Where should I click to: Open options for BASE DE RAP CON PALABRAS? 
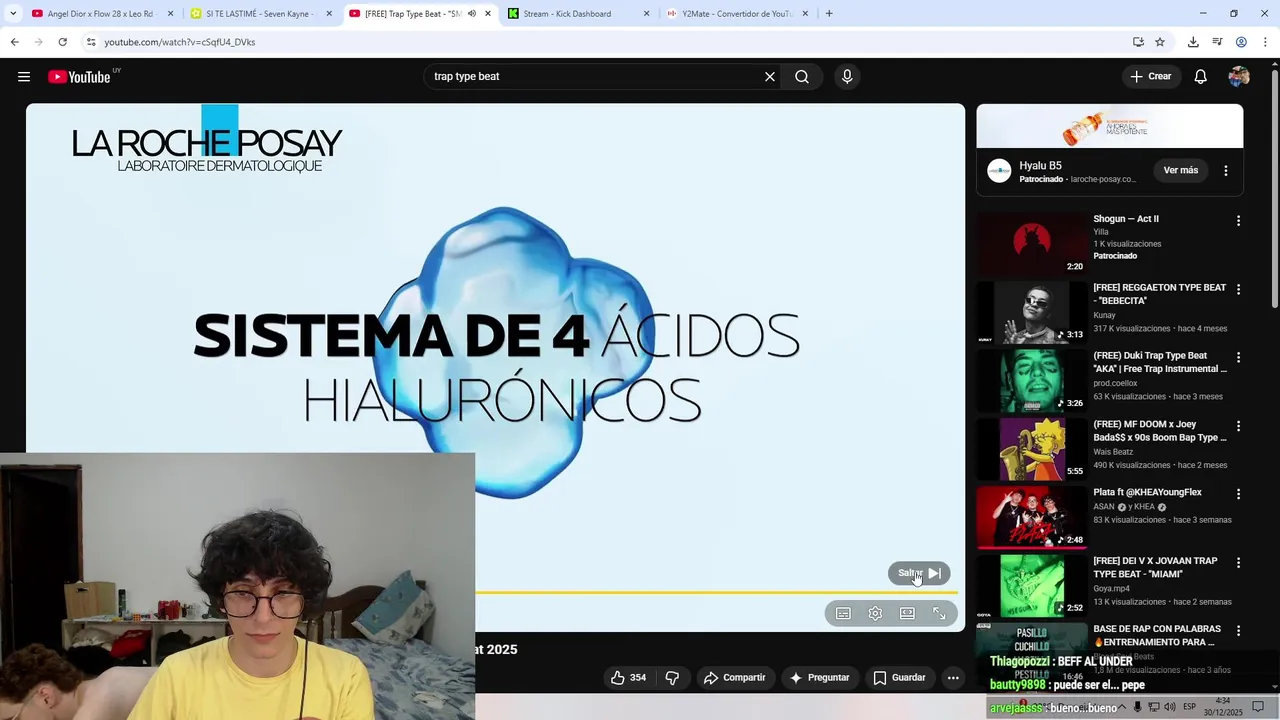1238,631
